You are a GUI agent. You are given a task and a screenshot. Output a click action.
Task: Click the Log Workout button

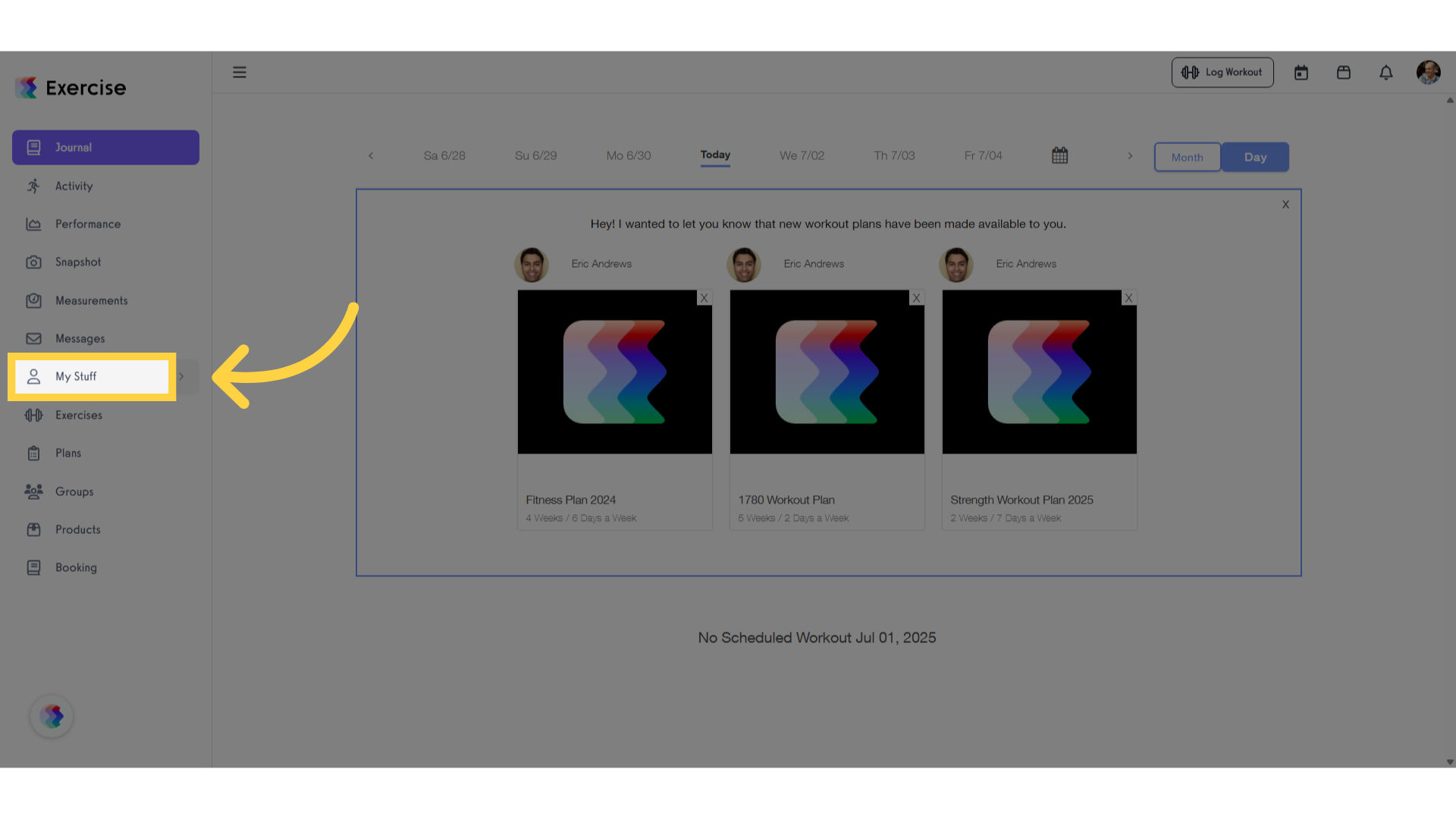(x=1222, y=72)
